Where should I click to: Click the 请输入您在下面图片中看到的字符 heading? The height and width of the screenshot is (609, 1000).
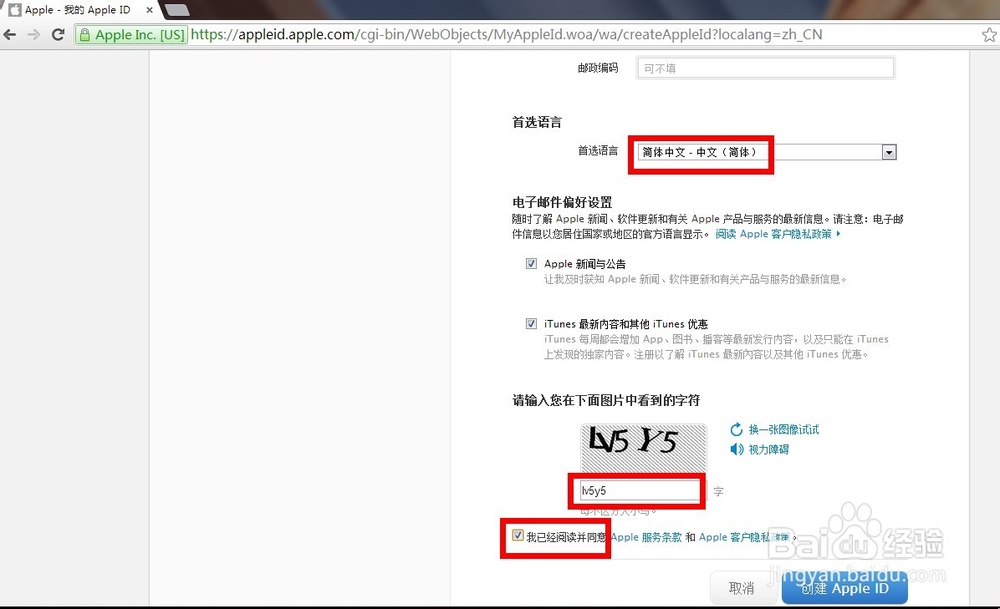606,400
